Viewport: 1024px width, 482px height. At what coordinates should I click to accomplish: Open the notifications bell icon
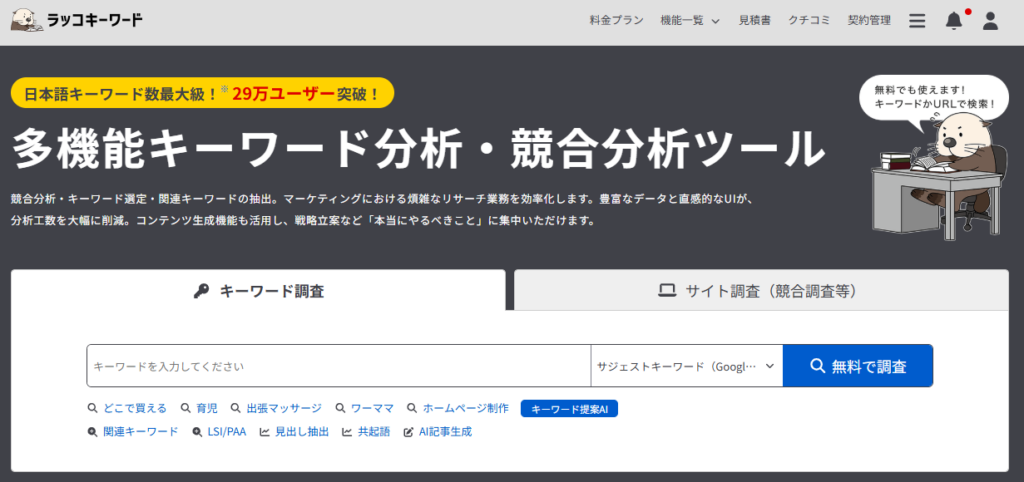coord(954,21)
